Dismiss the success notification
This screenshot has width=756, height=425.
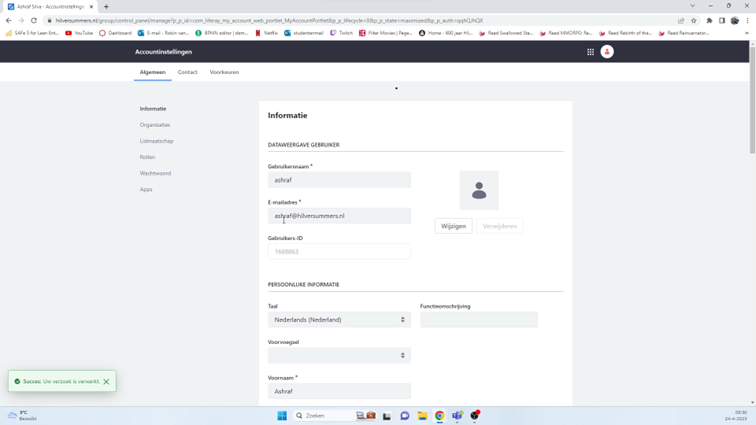point(106,381)
